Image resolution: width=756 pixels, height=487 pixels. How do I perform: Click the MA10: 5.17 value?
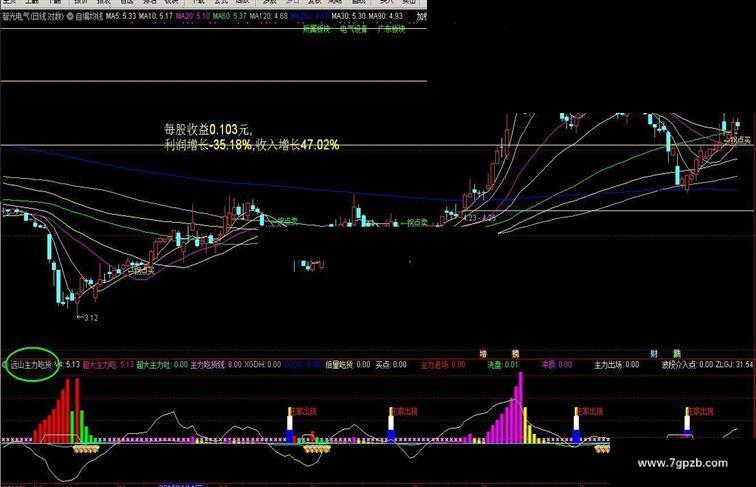(x=156, y=16)
